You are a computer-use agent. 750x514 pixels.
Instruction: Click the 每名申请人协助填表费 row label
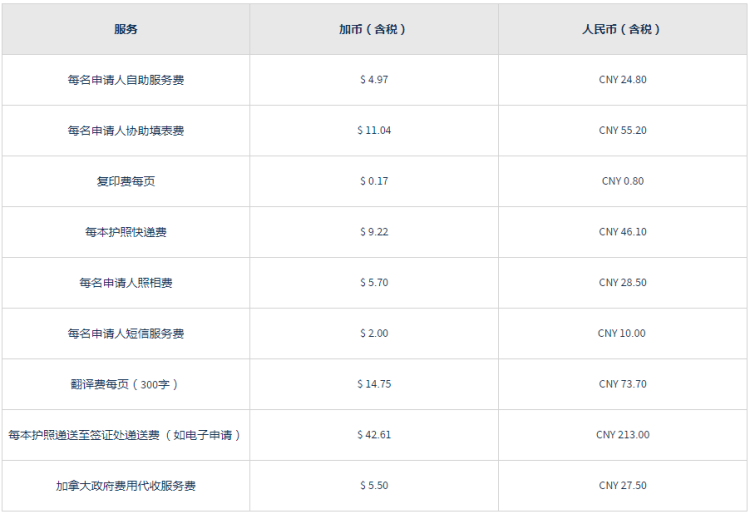pos(126,131)
